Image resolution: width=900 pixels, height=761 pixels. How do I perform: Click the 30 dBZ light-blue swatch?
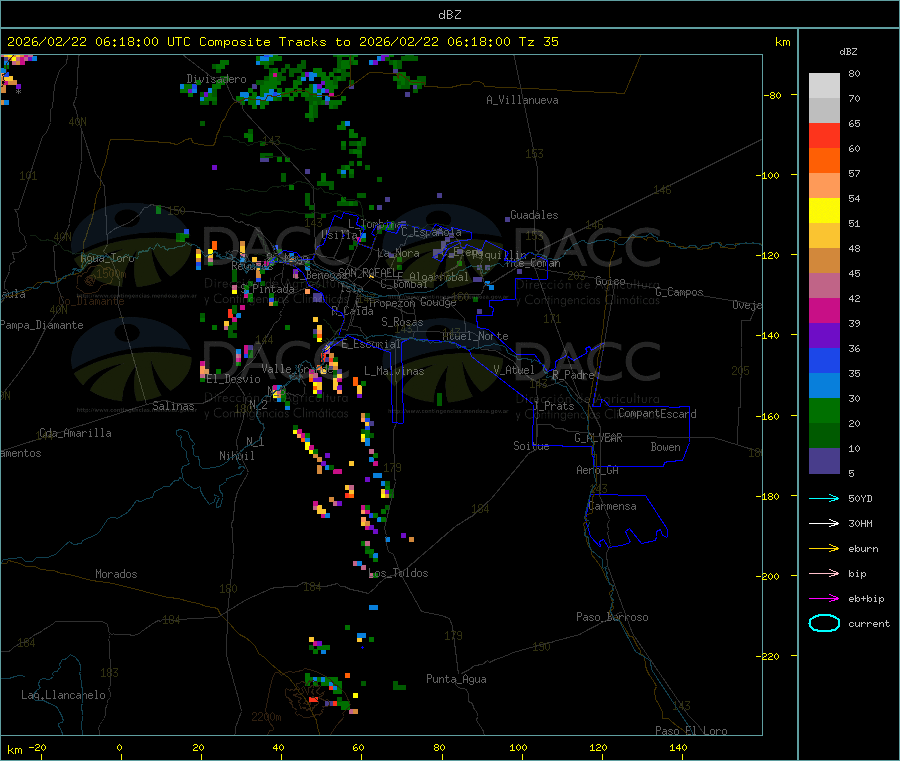[824, 386]
